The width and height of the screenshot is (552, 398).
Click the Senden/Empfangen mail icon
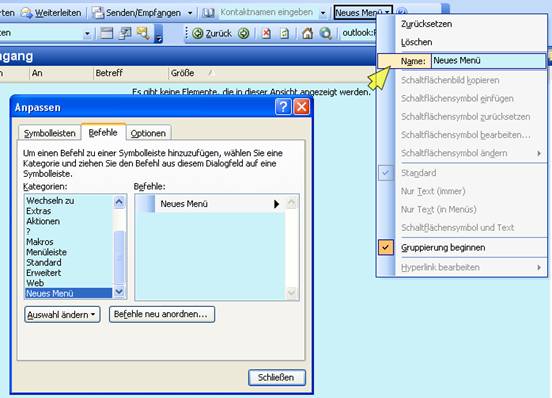[x=98, y=13]
